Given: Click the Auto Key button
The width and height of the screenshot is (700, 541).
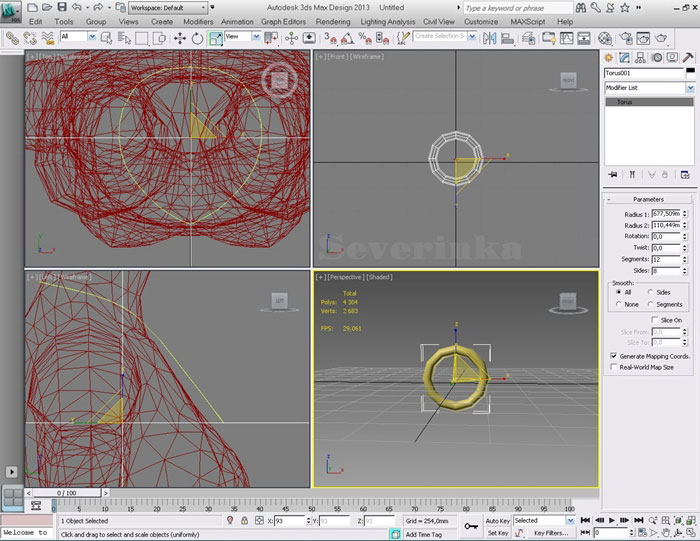Looking at the screenshot, I should point(497,521).
